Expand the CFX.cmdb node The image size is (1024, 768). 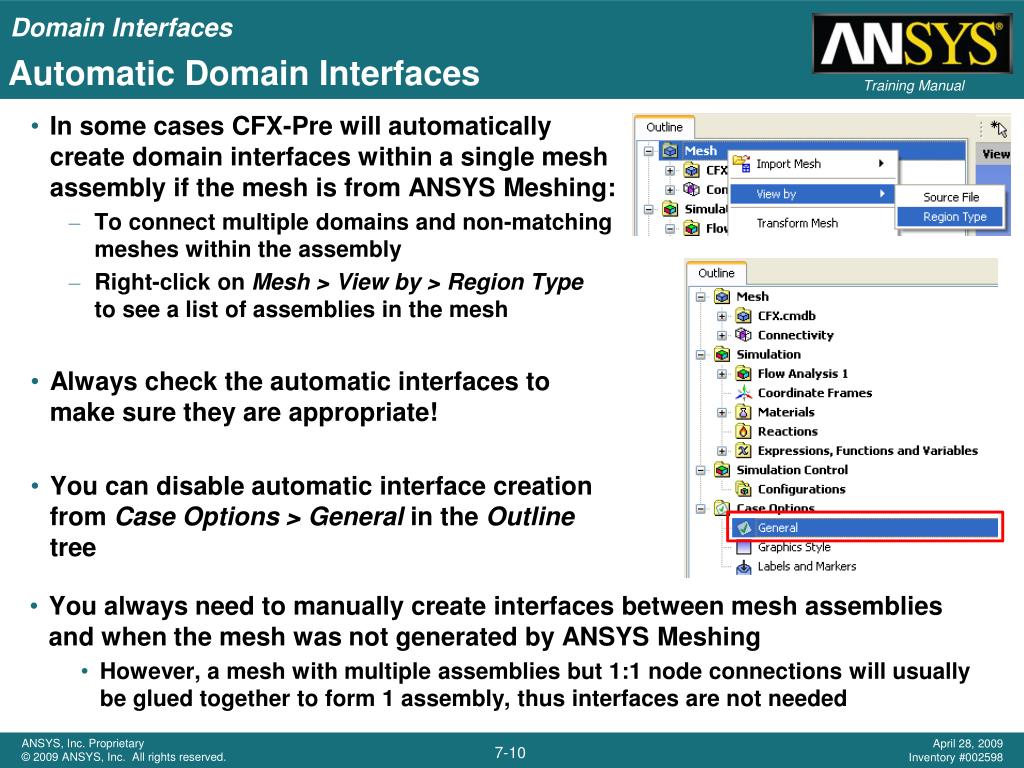click(722, 316)
